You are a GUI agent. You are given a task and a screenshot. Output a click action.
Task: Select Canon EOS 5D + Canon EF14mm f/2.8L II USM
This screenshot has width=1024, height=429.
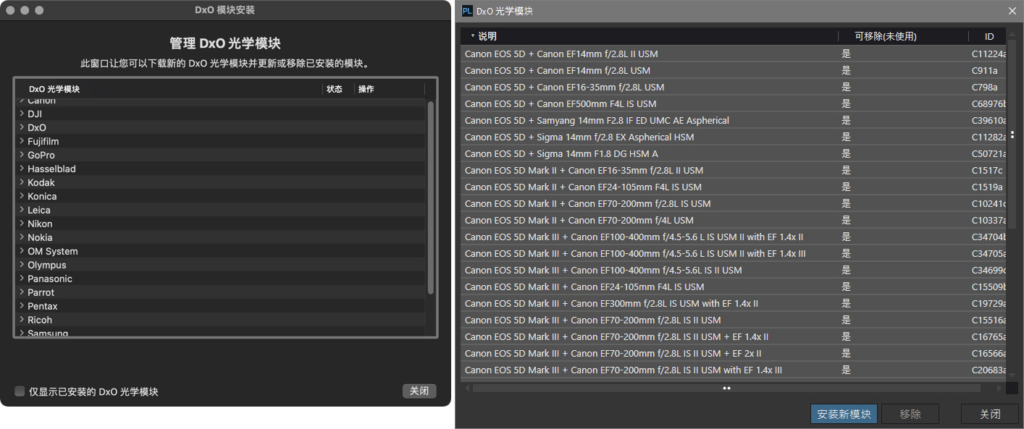tap(735, 54)
